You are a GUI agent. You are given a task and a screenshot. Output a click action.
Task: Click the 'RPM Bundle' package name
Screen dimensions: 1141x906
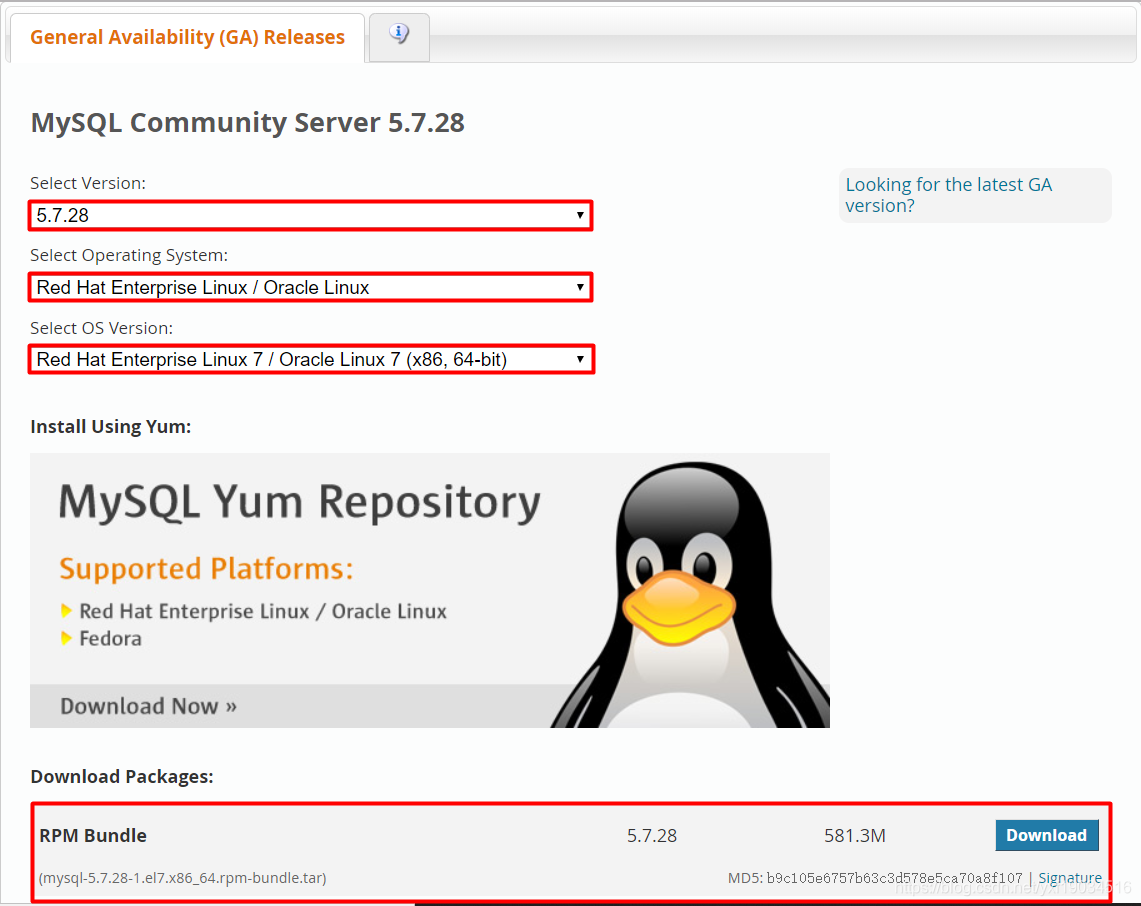point(93,835)
